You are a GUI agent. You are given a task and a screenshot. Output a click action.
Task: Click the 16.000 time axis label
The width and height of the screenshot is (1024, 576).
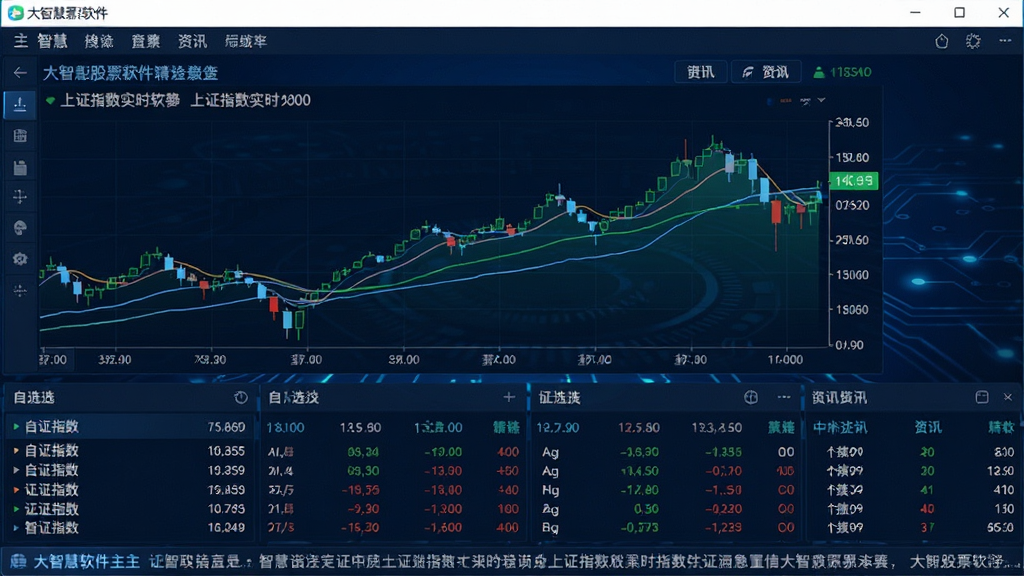(786, 360)
